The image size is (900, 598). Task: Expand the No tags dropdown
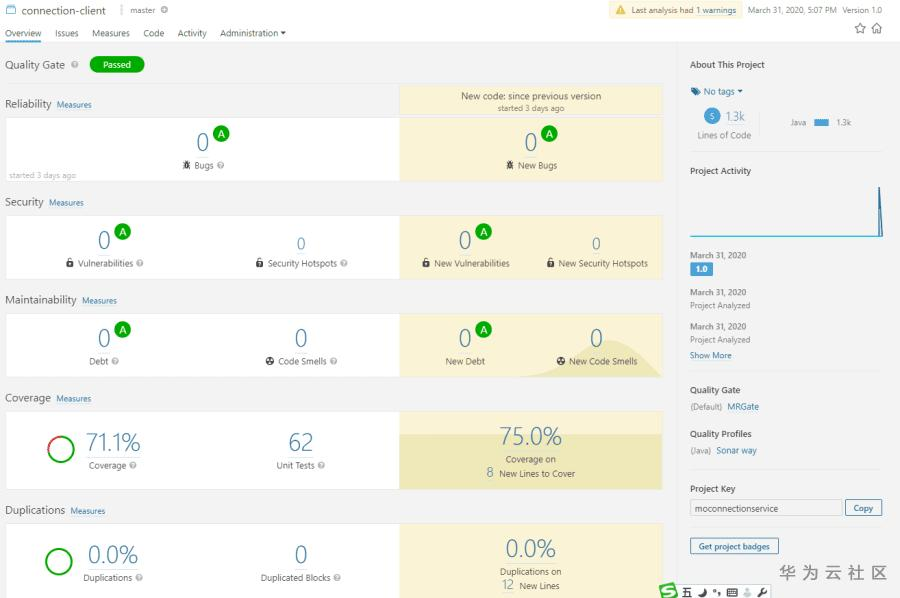coord(717,91)
